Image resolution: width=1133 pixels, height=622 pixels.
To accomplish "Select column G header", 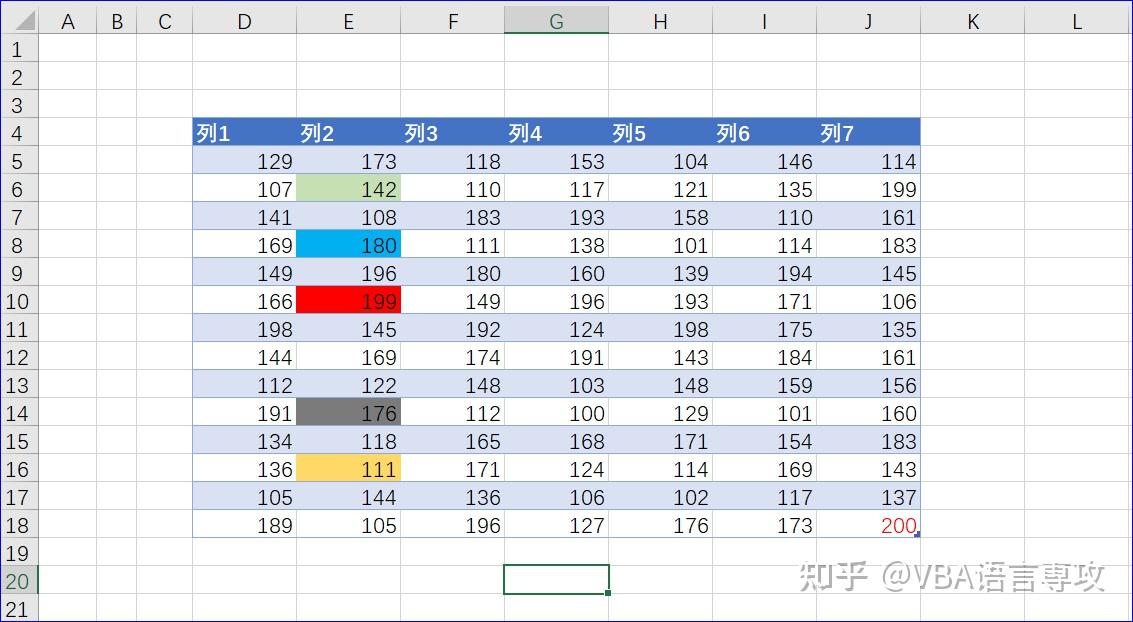I will [x=556, y=21].
